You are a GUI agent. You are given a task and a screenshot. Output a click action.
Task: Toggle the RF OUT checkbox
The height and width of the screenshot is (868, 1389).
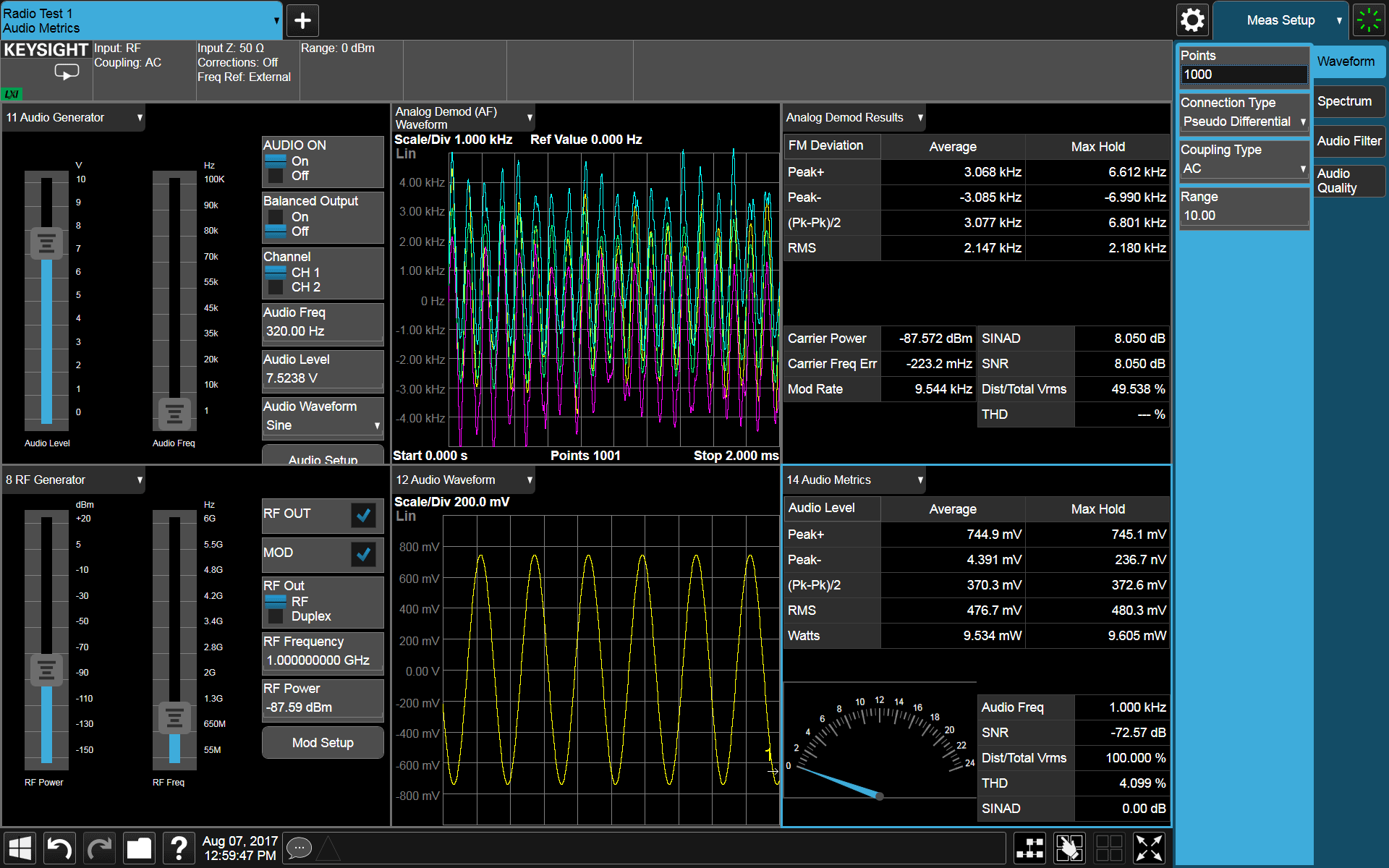[363, 515]
